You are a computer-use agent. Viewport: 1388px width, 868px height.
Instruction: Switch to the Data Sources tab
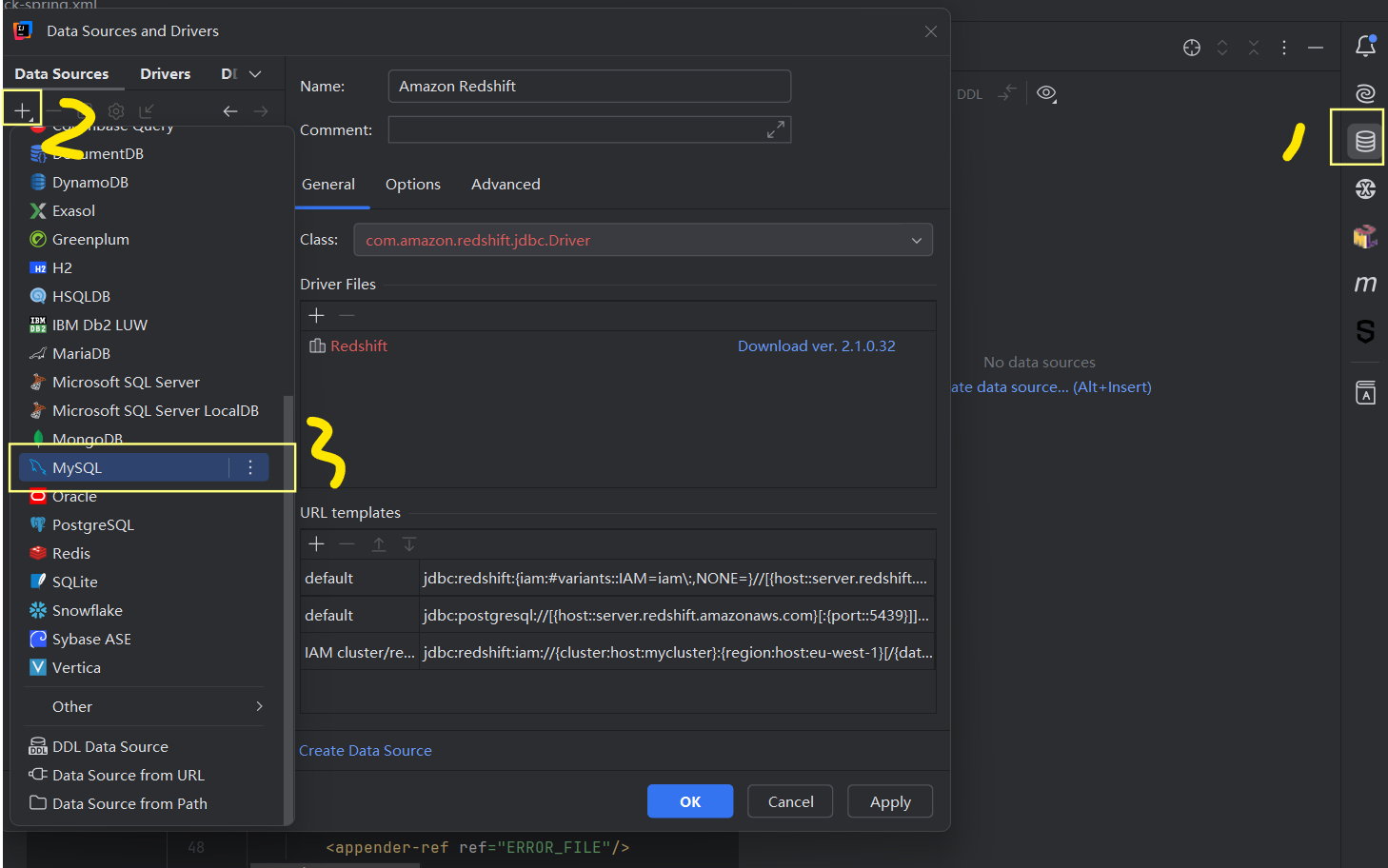pyautogui.click(x=62, y=74)
